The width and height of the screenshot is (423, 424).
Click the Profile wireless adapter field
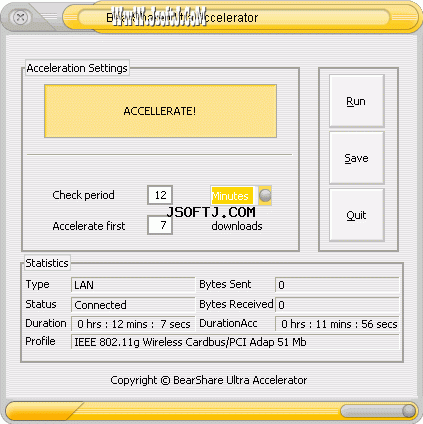click(x=235, y=342)
